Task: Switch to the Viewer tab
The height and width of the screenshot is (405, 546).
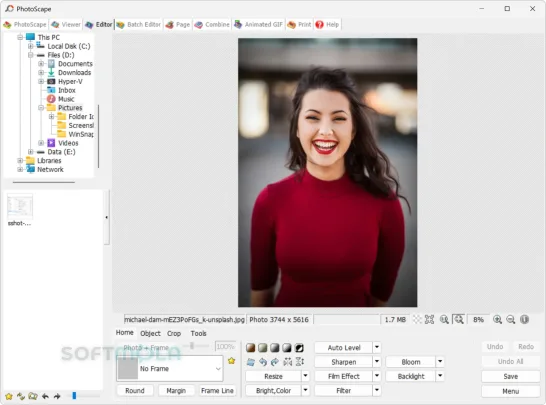Action: tap(66, 24)
